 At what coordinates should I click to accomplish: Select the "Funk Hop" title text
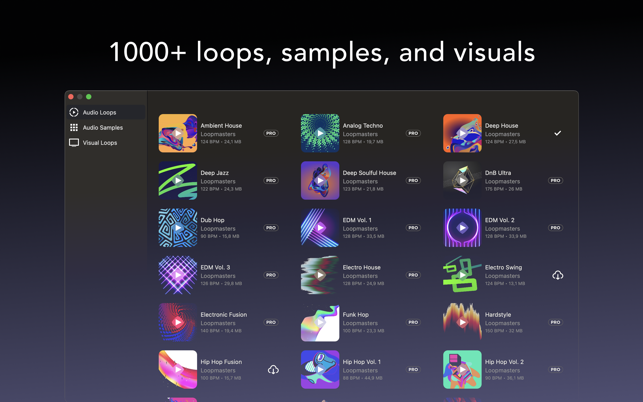coord(356,315)
